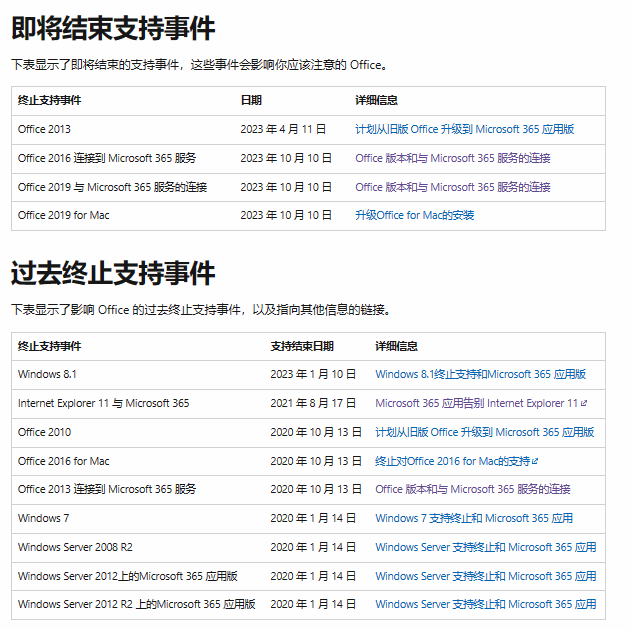Click the 终止对Office 2016 for Mac的支持 link text

click(x=452, y=461)
